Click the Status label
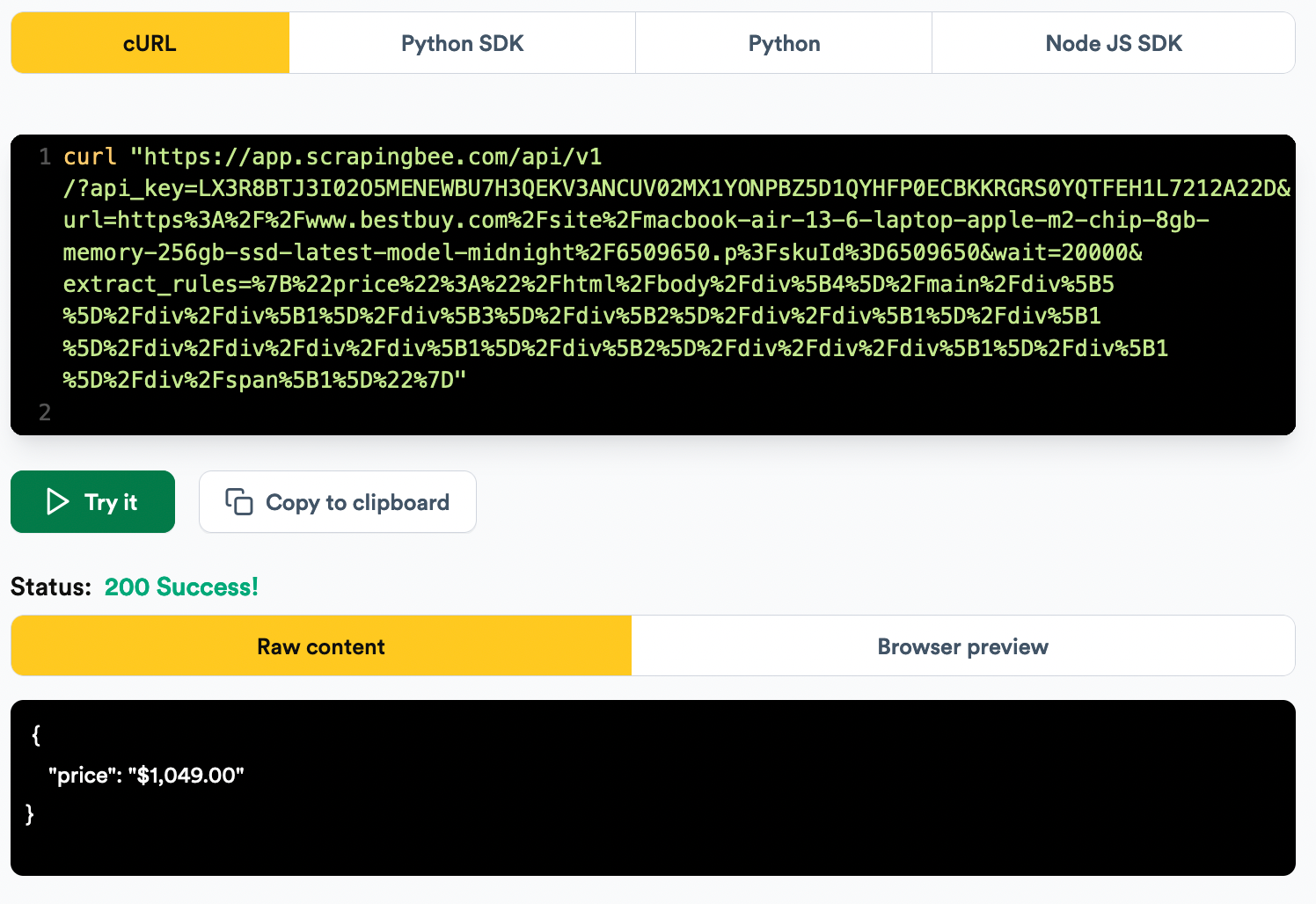 [x=50, y=587]
